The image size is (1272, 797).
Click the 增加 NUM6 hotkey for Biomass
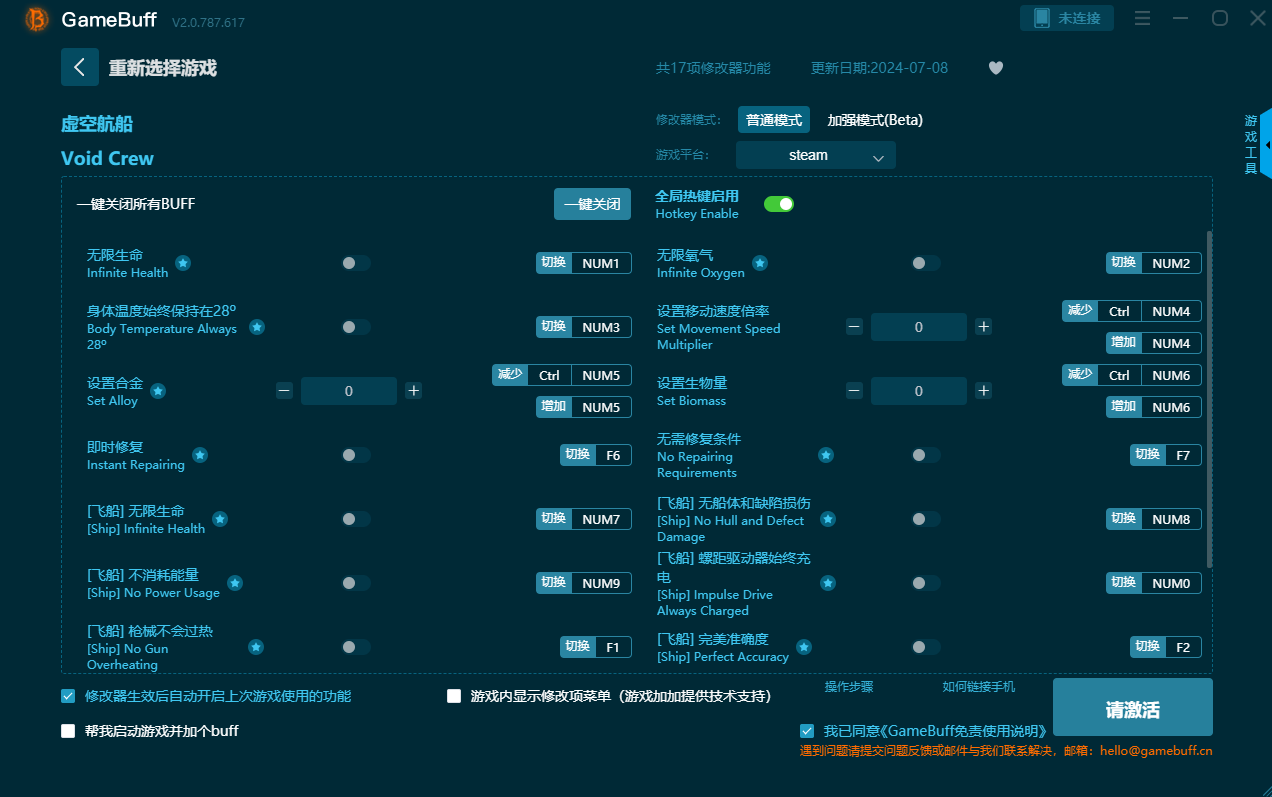(1154, 407)
